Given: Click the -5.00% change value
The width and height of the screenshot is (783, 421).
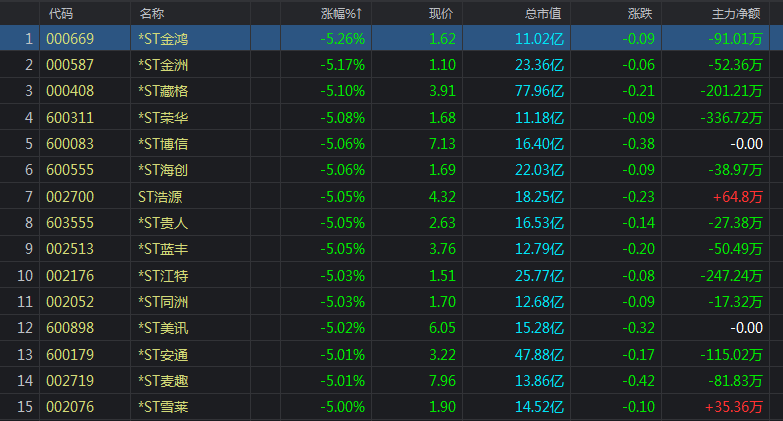Looking at the screenshot, I should tap(343, 407).
